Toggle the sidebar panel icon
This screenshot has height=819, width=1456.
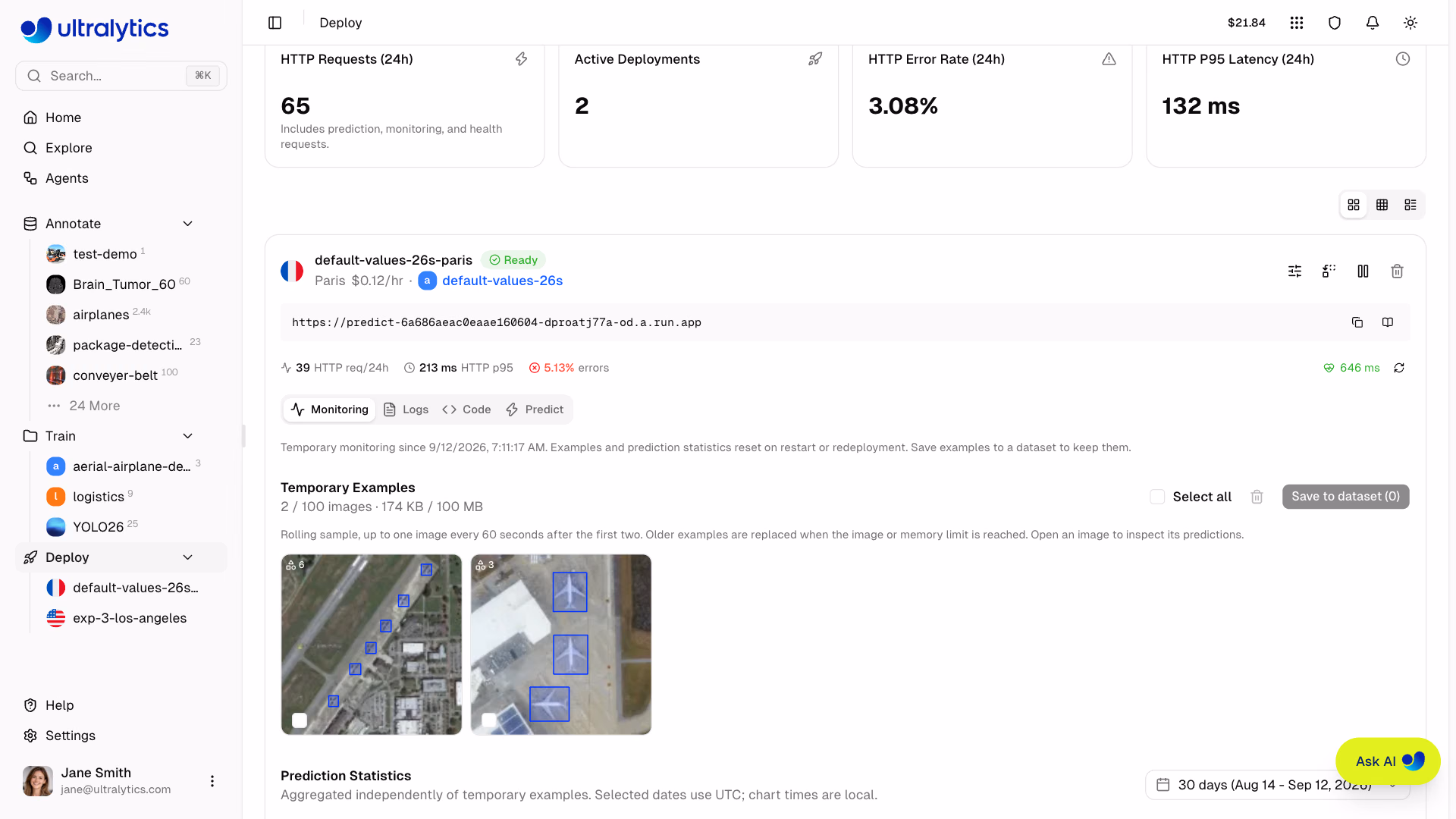[275, 23]
